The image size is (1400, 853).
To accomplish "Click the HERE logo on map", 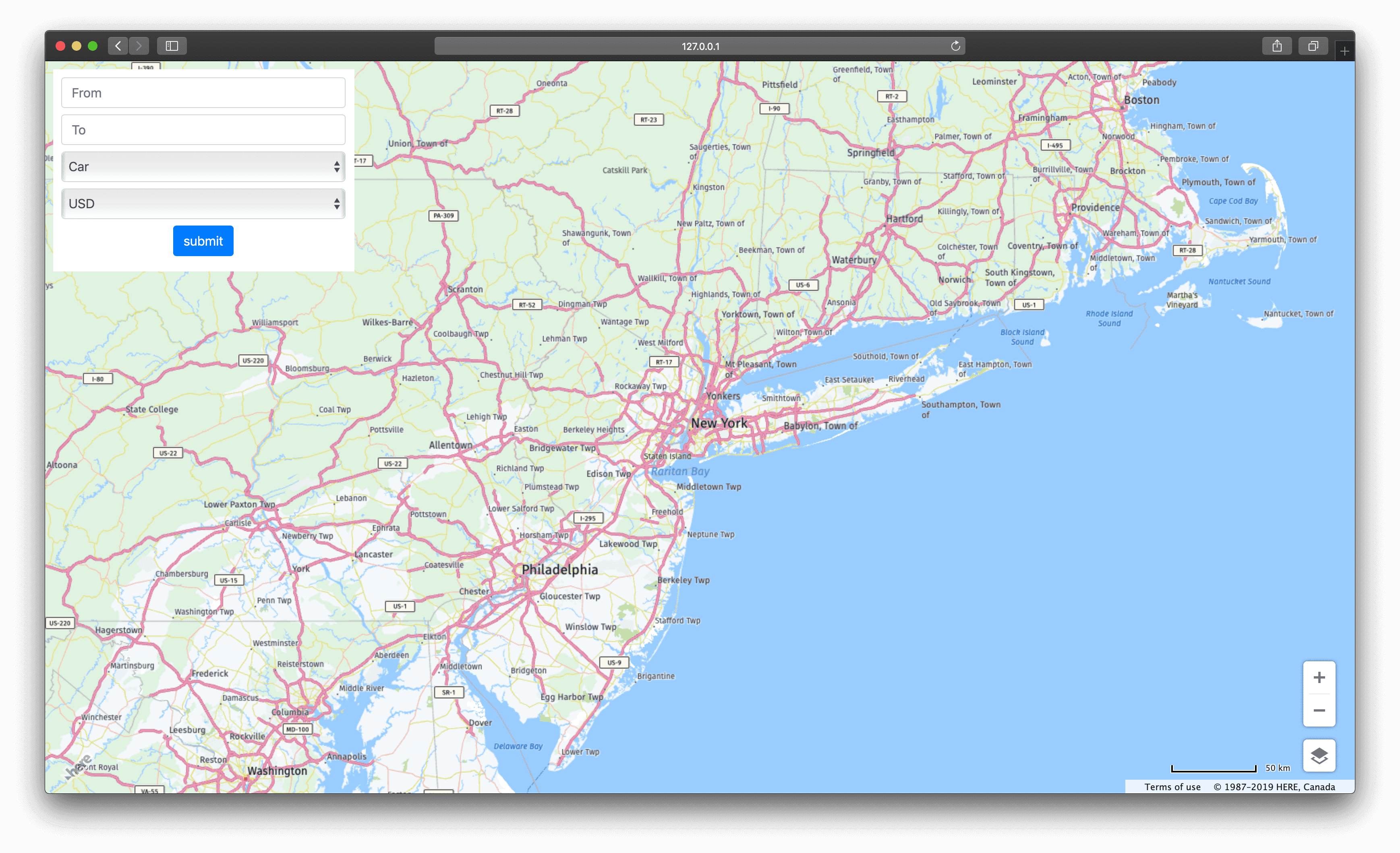I will point(78,767).
